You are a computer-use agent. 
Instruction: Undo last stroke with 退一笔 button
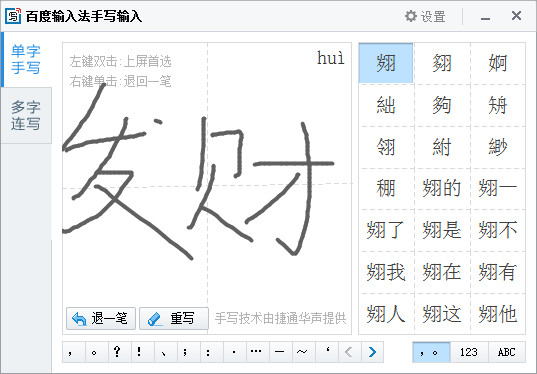click(101, 319)
